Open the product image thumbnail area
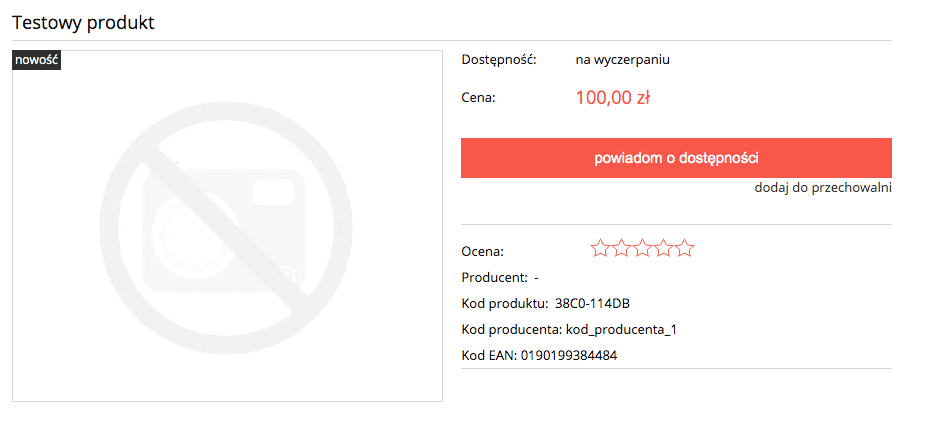933x426 pixels. tap(227, 226)
